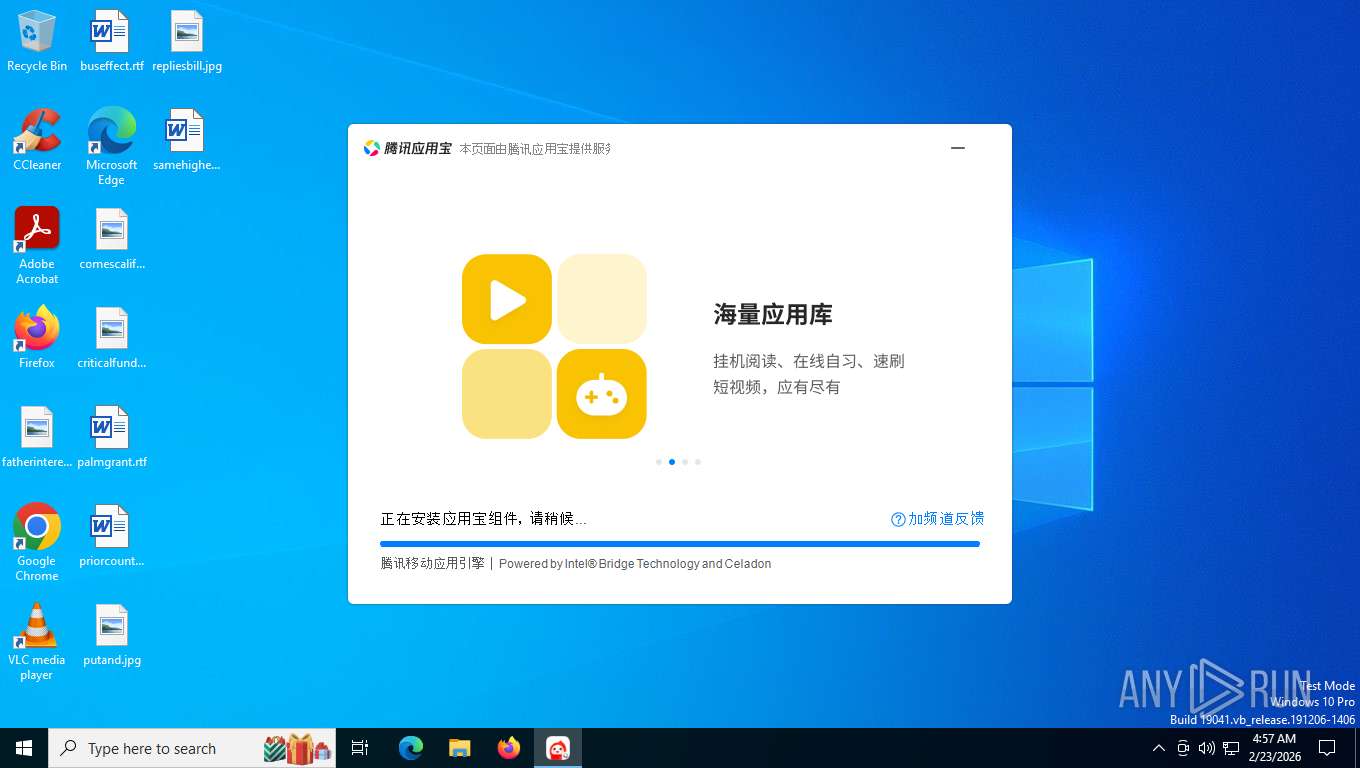Click the help question mark icon
Viewport: 1360px width, 768px height.
(x=898, y=519)
